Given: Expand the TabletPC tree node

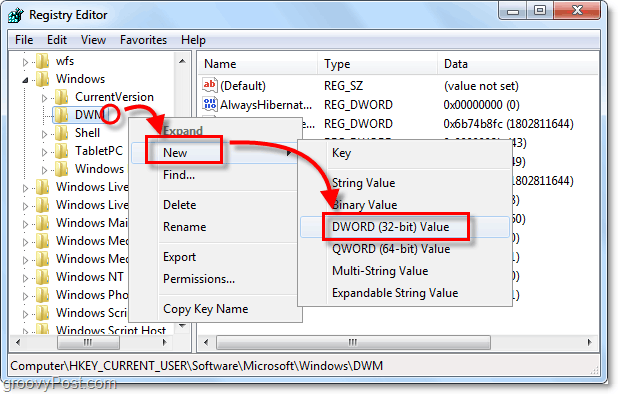Looking at the screenshot, I should (x=45, y=152).
